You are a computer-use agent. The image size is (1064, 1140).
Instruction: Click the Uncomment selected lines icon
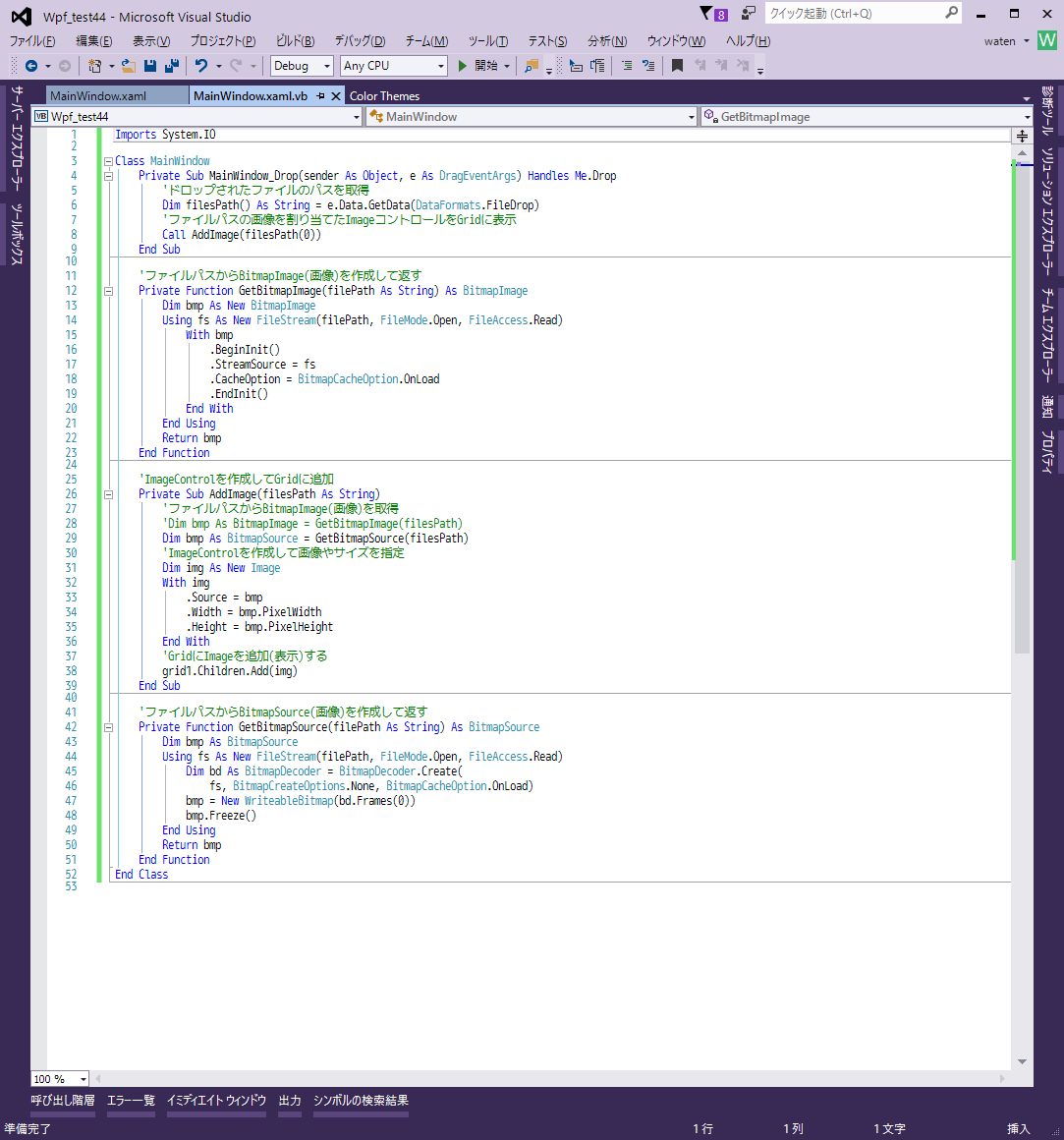click(648, 66)
